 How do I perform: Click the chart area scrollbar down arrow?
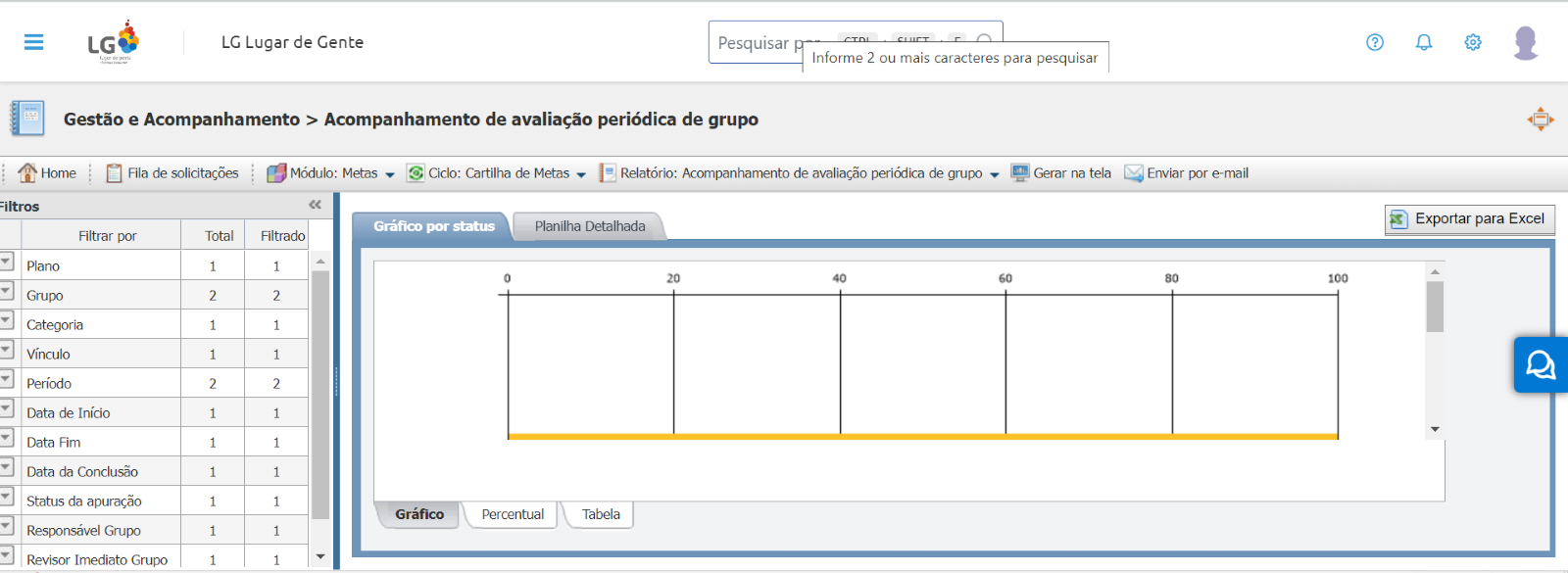[1435, 429]
